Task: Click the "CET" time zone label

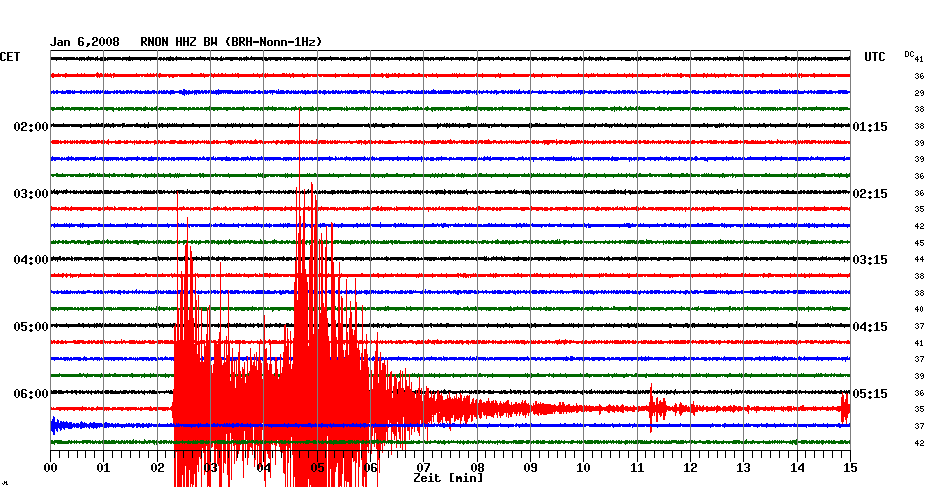Action: coord(10,57)
